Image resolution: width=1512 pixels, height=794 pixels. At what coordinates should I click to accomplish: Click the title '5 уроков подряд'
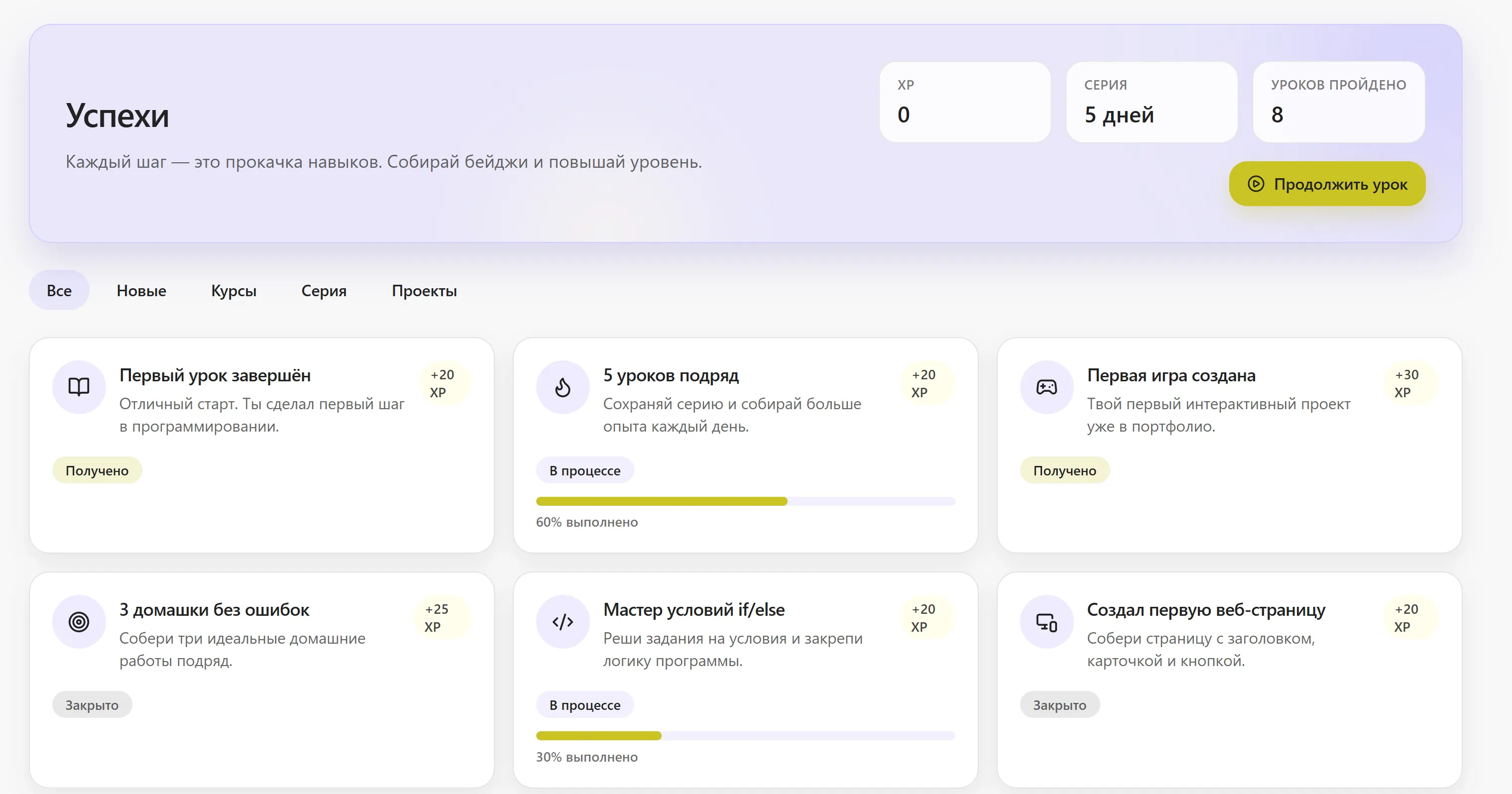671,375
